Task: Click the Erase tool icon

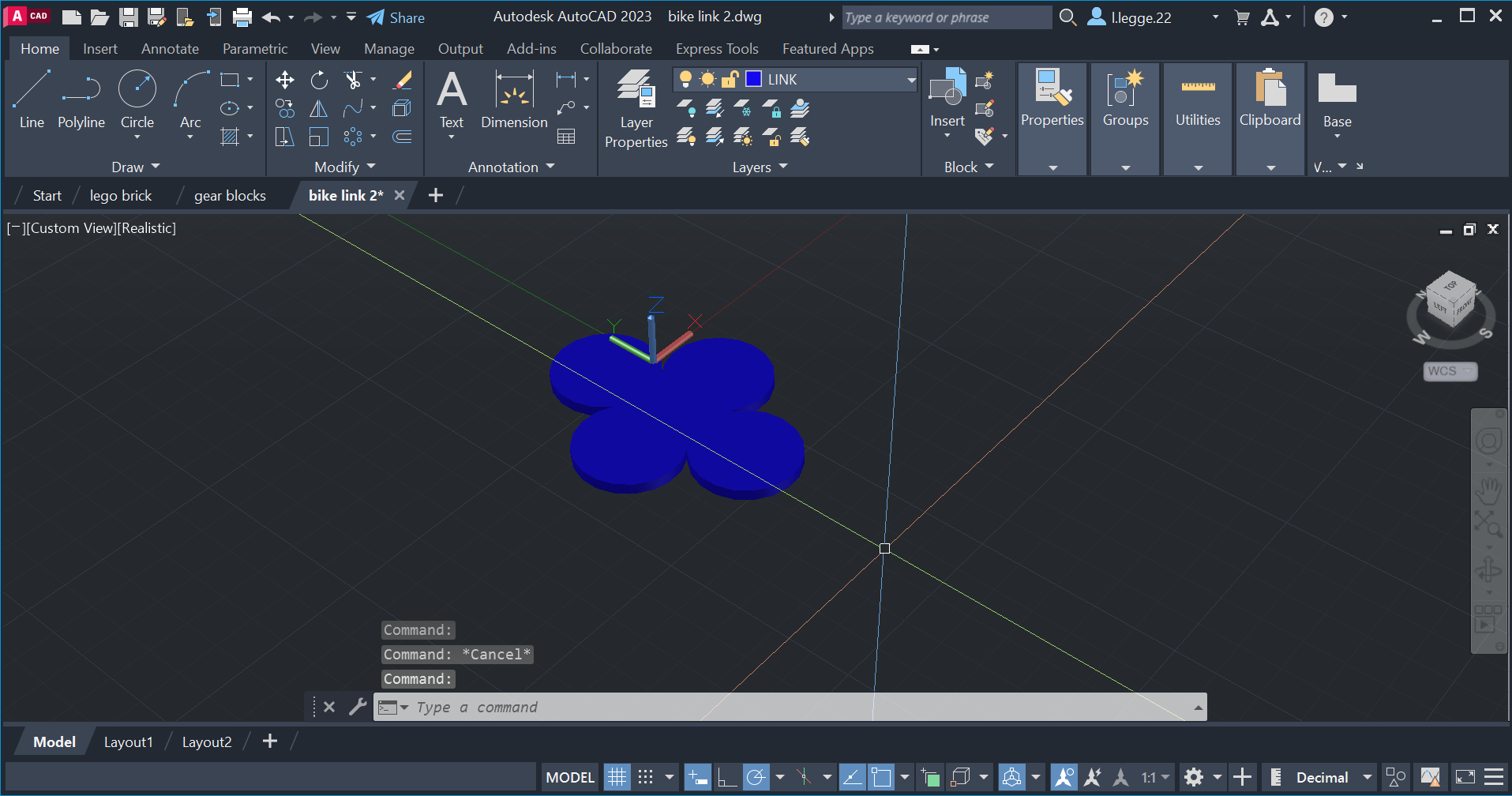Action: coord(403,80)
